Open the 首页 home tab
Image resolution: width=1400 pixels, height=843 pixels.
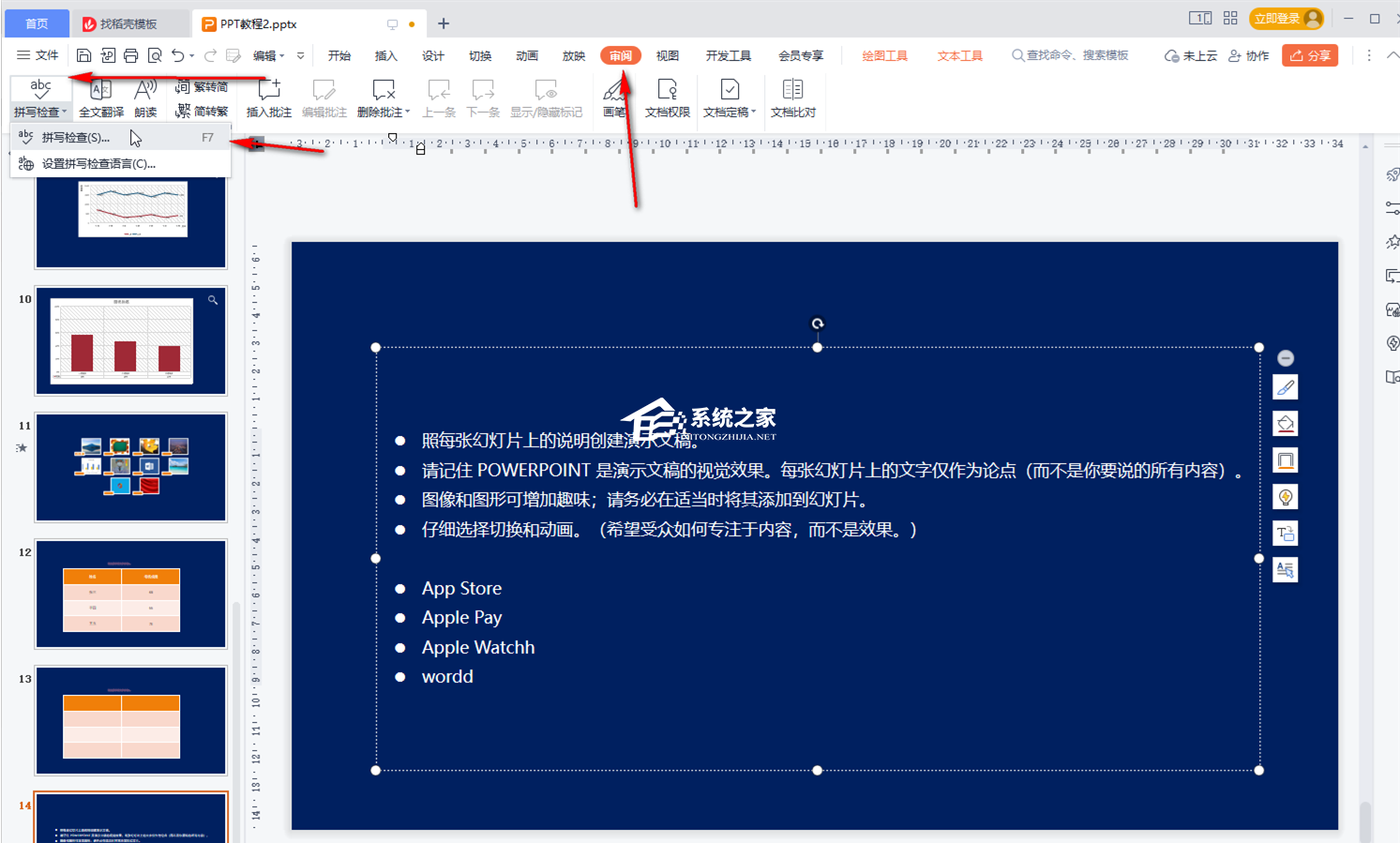click(37, 23)
